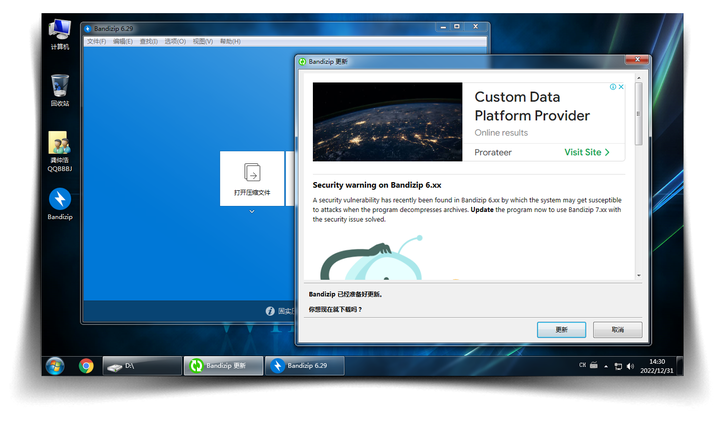Image resolution: width=720 pixels, height=427 pixels.
Task: Launch Chrome from the taskbar
Action: click(x=86, y=366)
